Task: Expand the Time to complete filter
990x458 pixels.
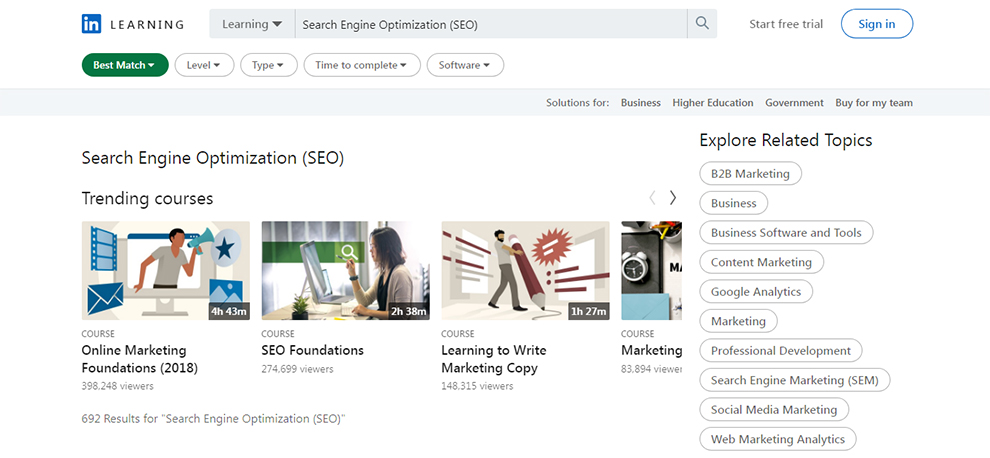Action: [x=362, y=65]
